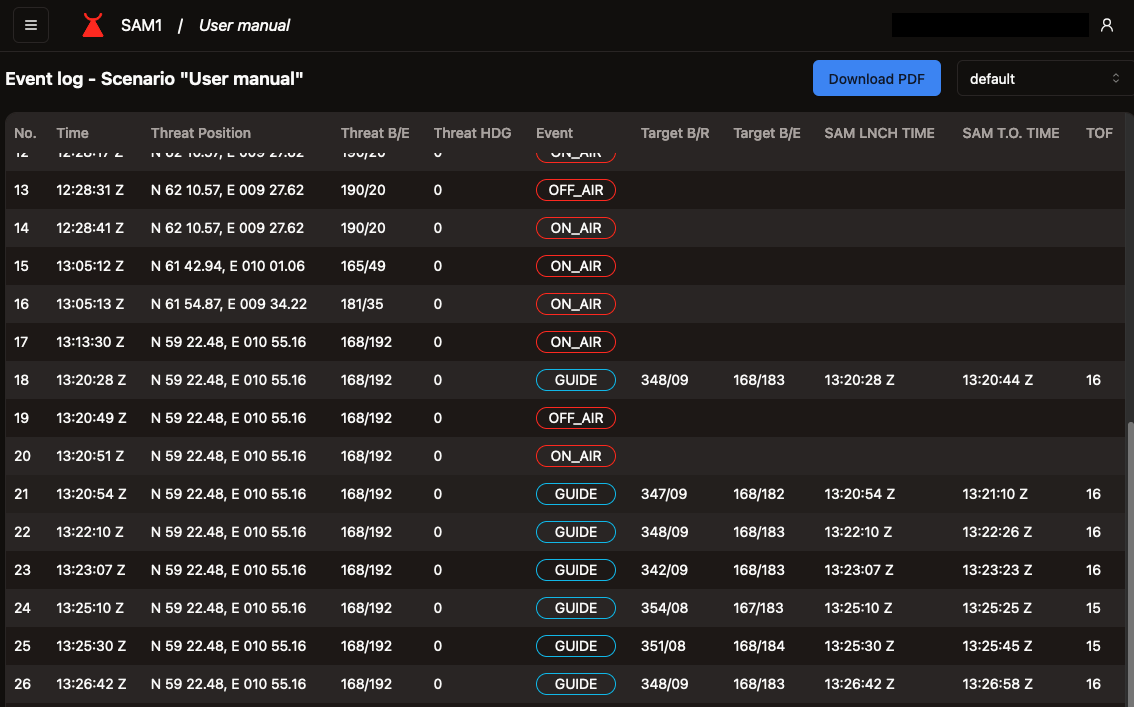Click OFF_AIR badge in row 19
Screen dimensions: 1134x707
576,418
